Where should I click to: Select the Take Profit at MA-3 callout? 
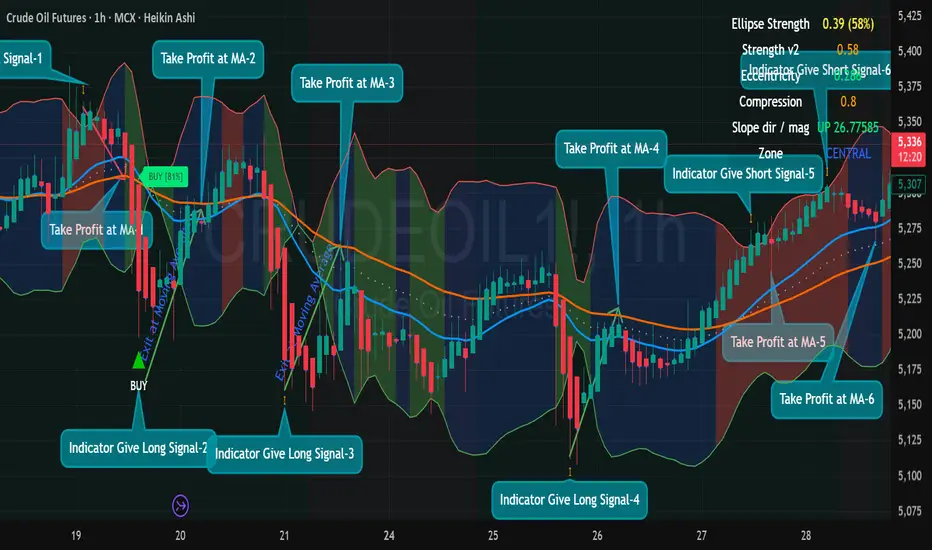point(347,83)
